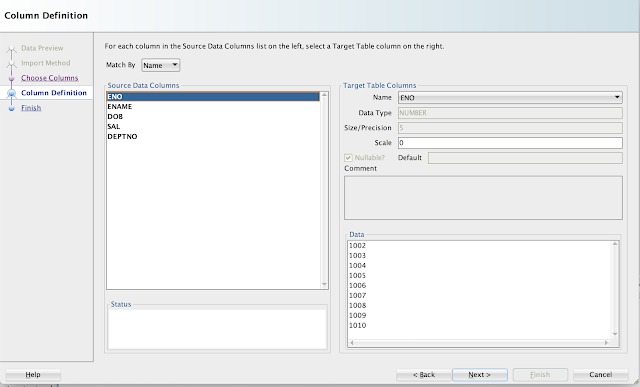This screenshot has width=640, height=387.
Task: Click the Next > button
Action: click(480, 374)
